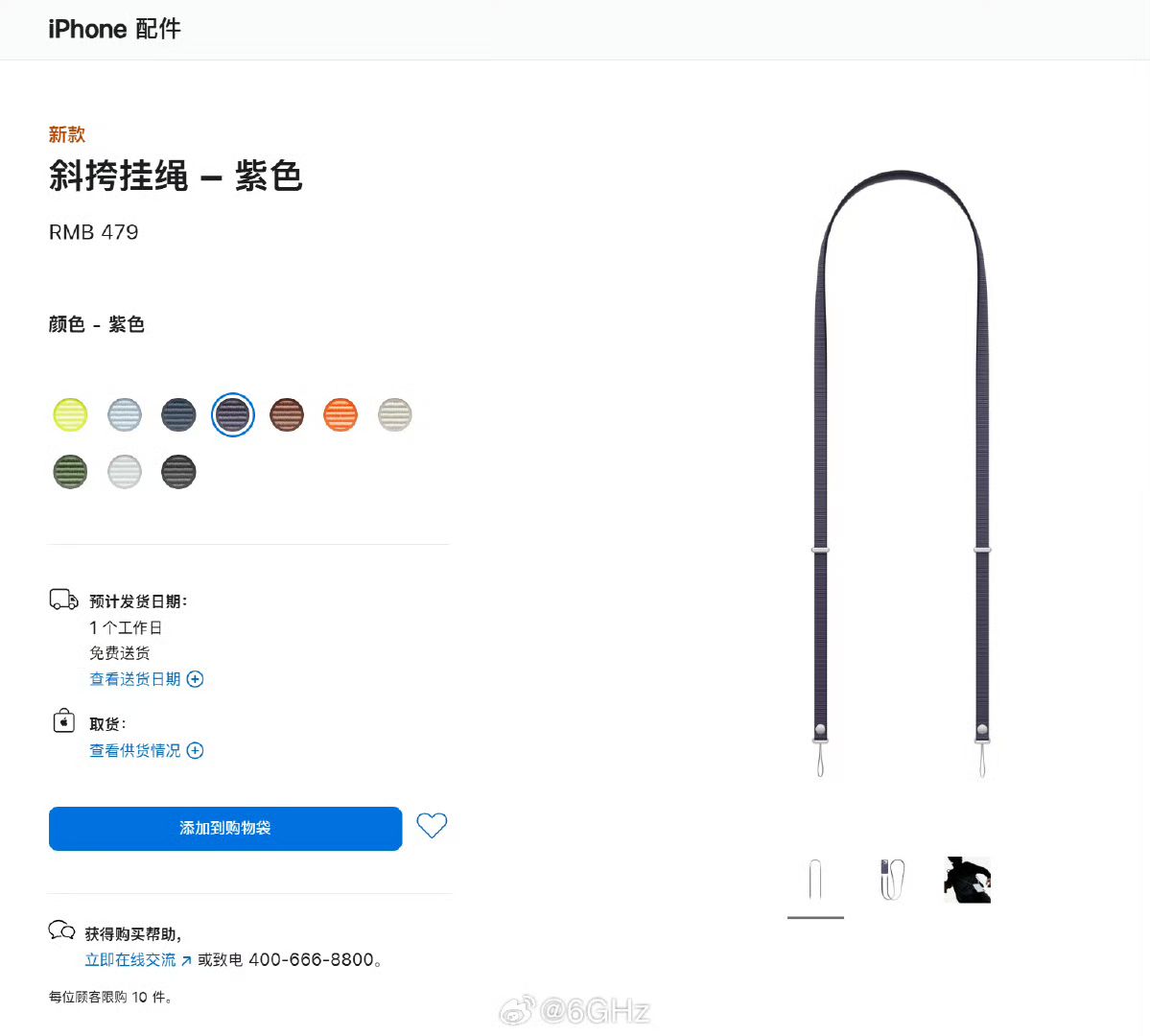Click the heart favorite icon

(432, 825)
